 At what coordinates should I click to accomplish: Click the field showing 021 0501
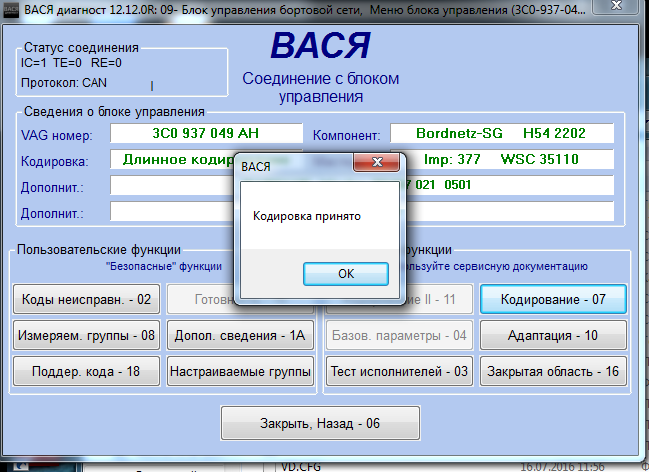coord(510,185)
